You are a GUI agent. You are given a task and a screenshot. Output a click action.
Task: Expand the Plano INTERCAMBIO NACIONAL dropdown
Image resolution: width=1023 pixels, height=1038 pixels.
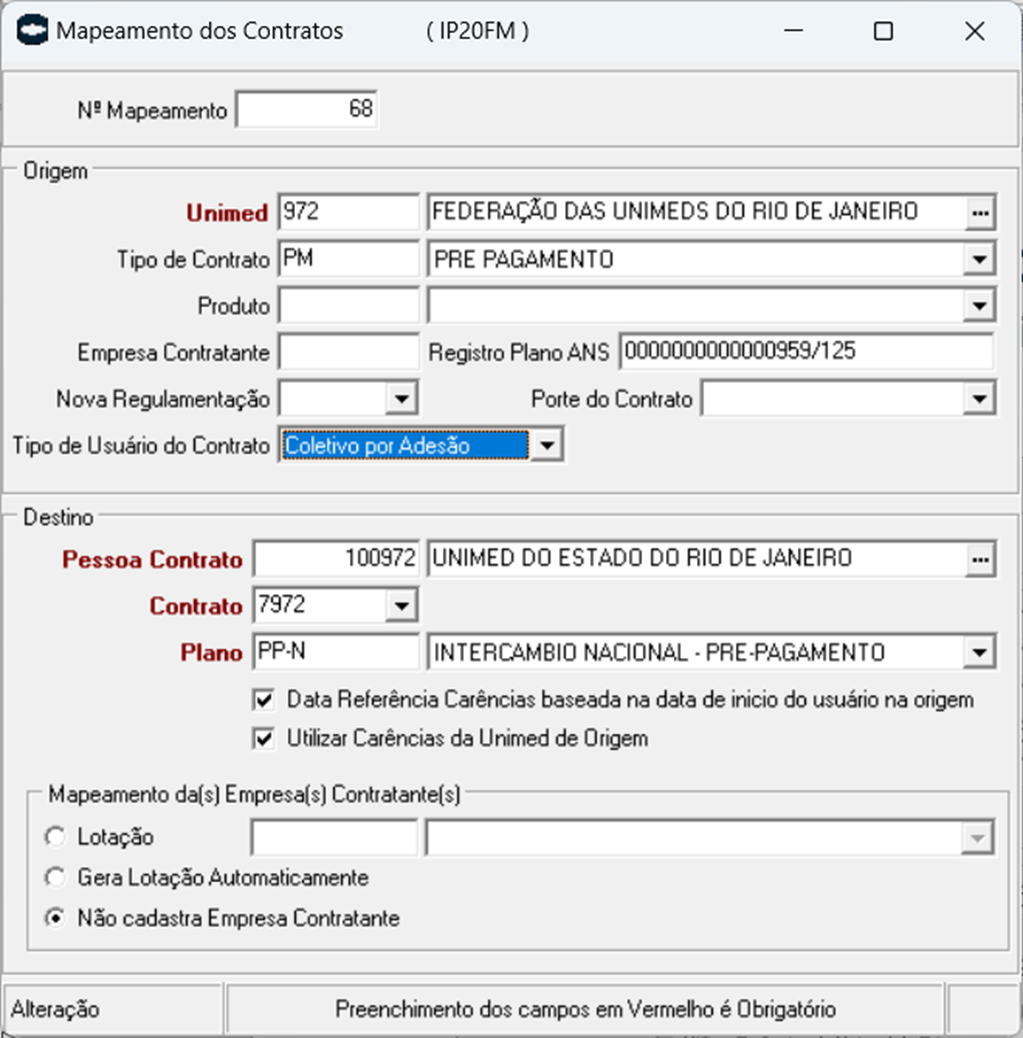[x=980, y=653]
